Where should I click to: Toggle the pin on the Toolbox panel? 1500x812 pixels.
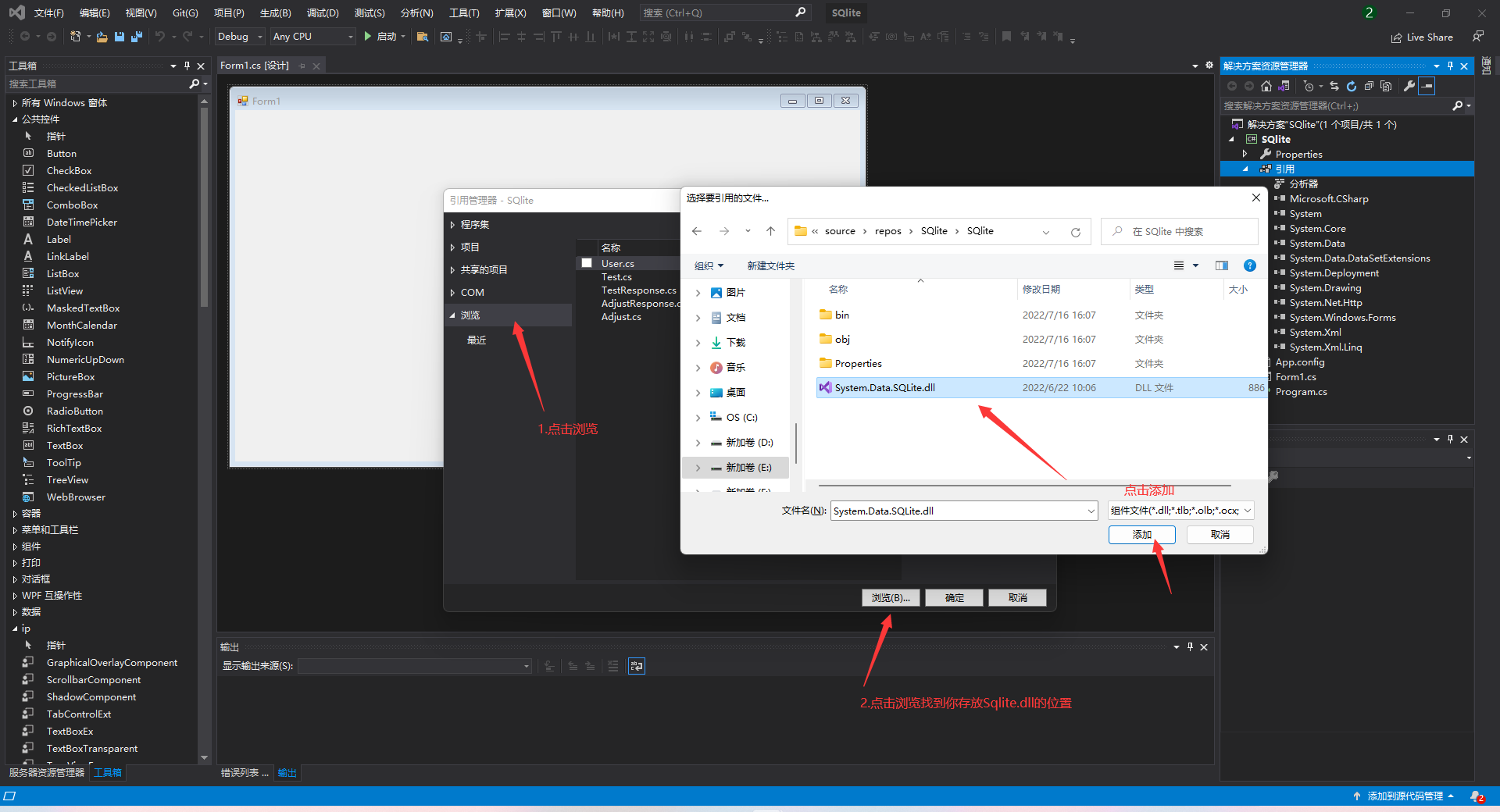pos(187,66)
